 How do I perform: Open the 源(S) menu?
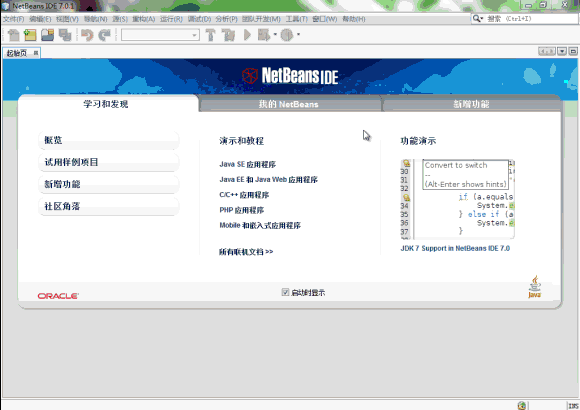tap(120, 19)
